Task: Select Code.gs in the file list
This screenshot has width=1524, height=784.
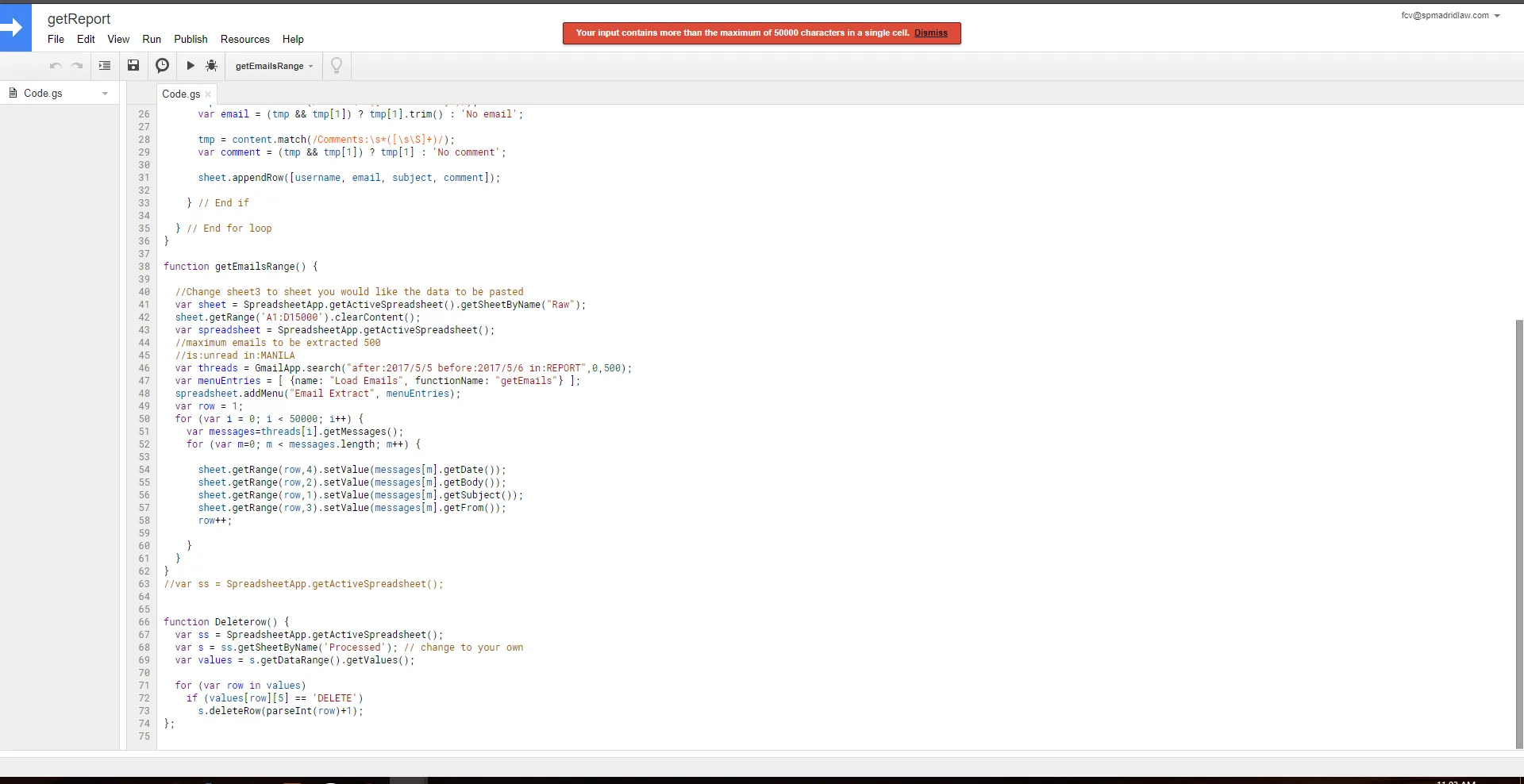Action: point(43,93)
